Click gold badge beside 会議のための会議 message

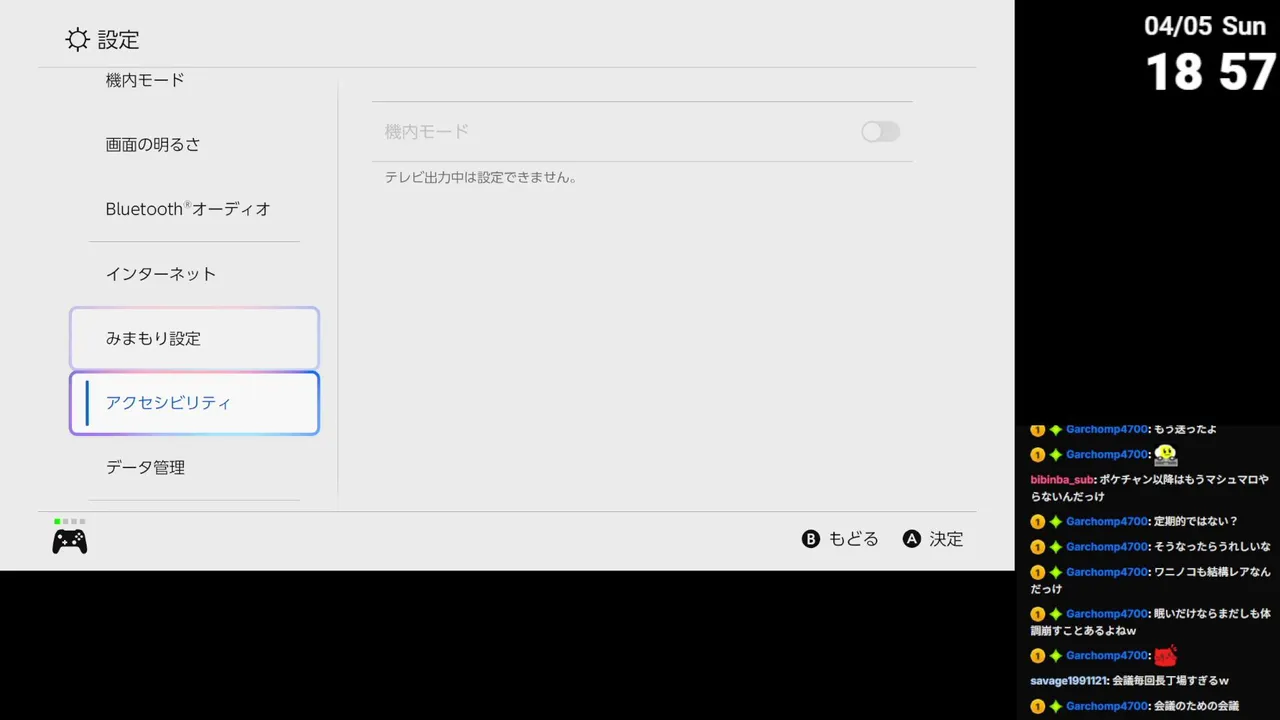tap(1038, 707)
